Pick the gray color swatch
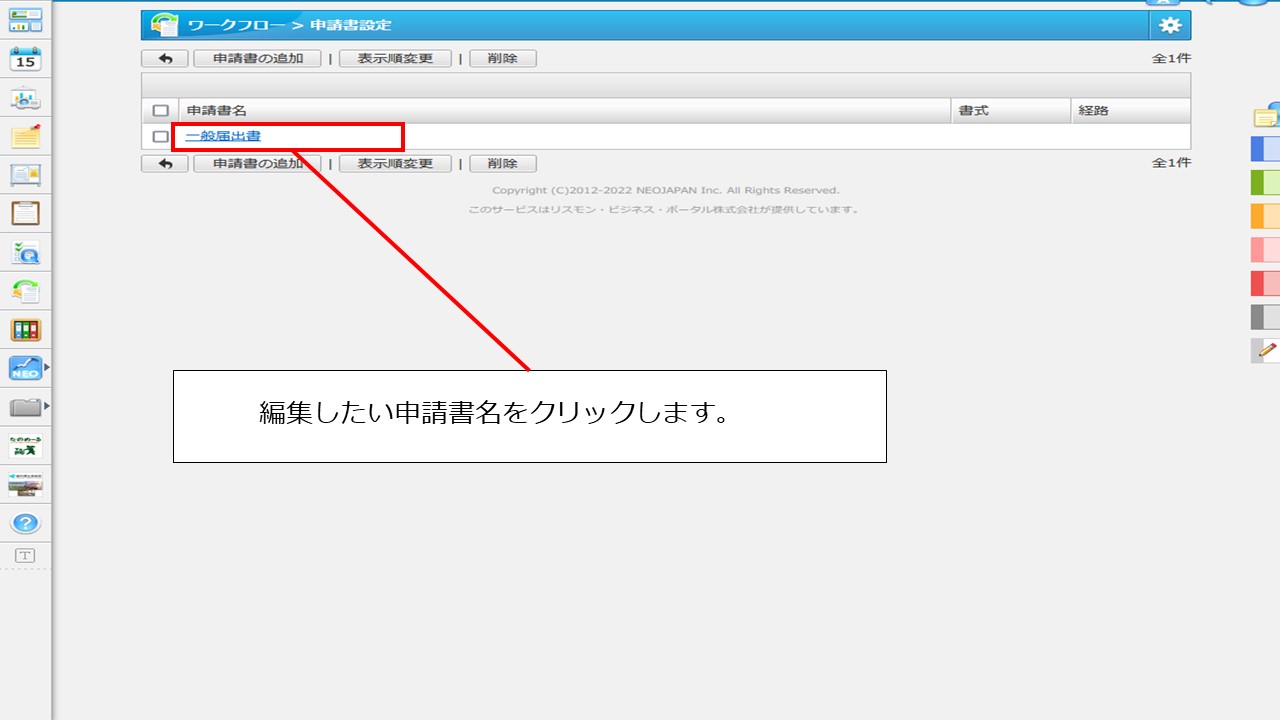Screen dimensions: 1280x720 coord(1265,317)
